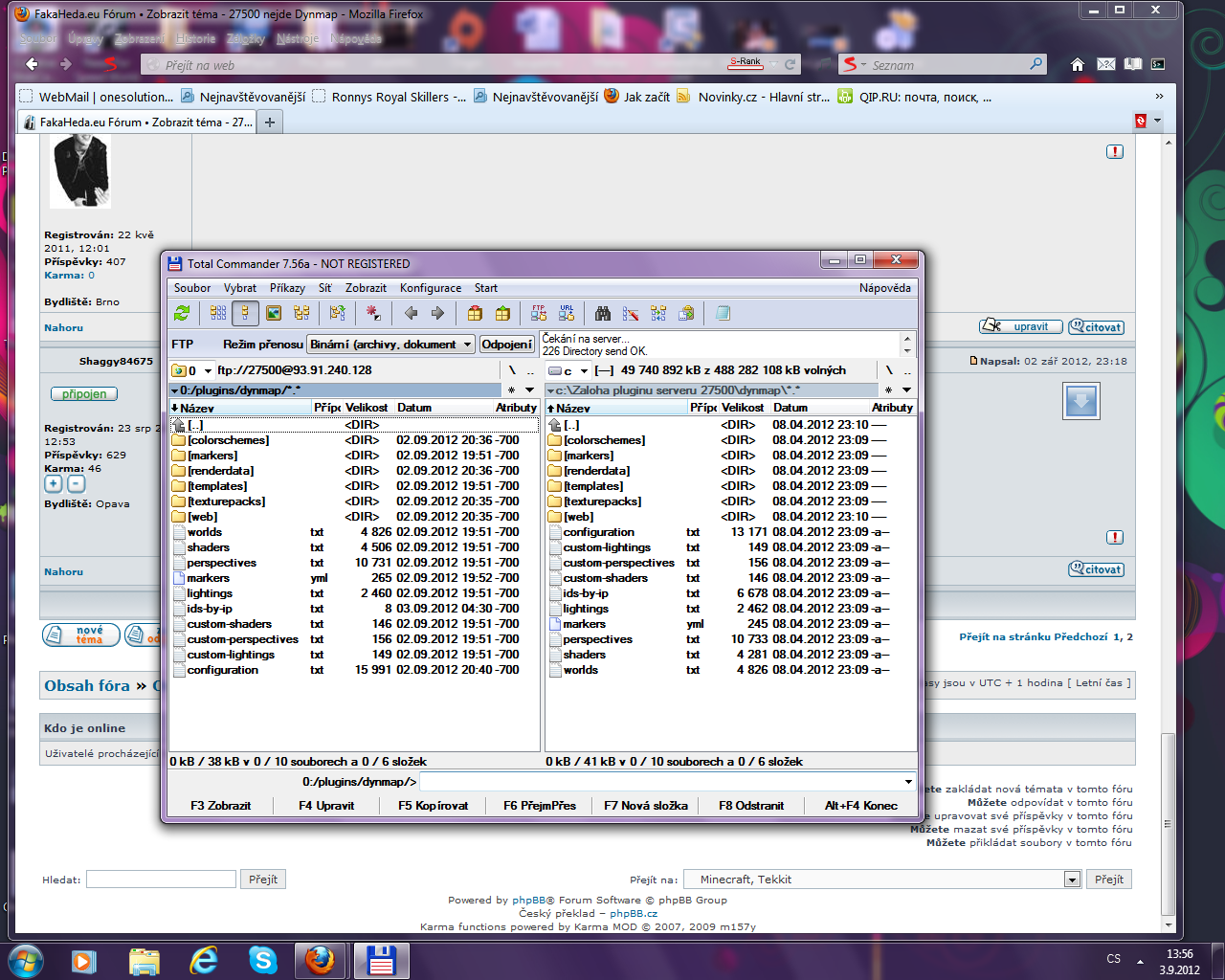
Task: Show directory tree view icon
Action: tap(301, 313)
